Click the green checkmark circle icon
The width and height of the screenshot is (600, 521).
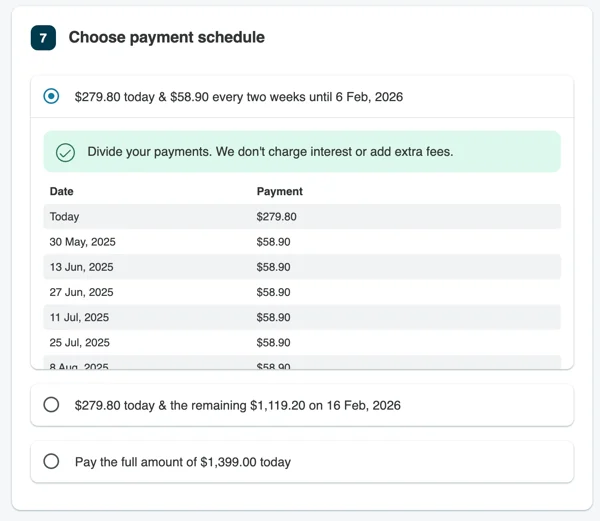click(65, 152)
